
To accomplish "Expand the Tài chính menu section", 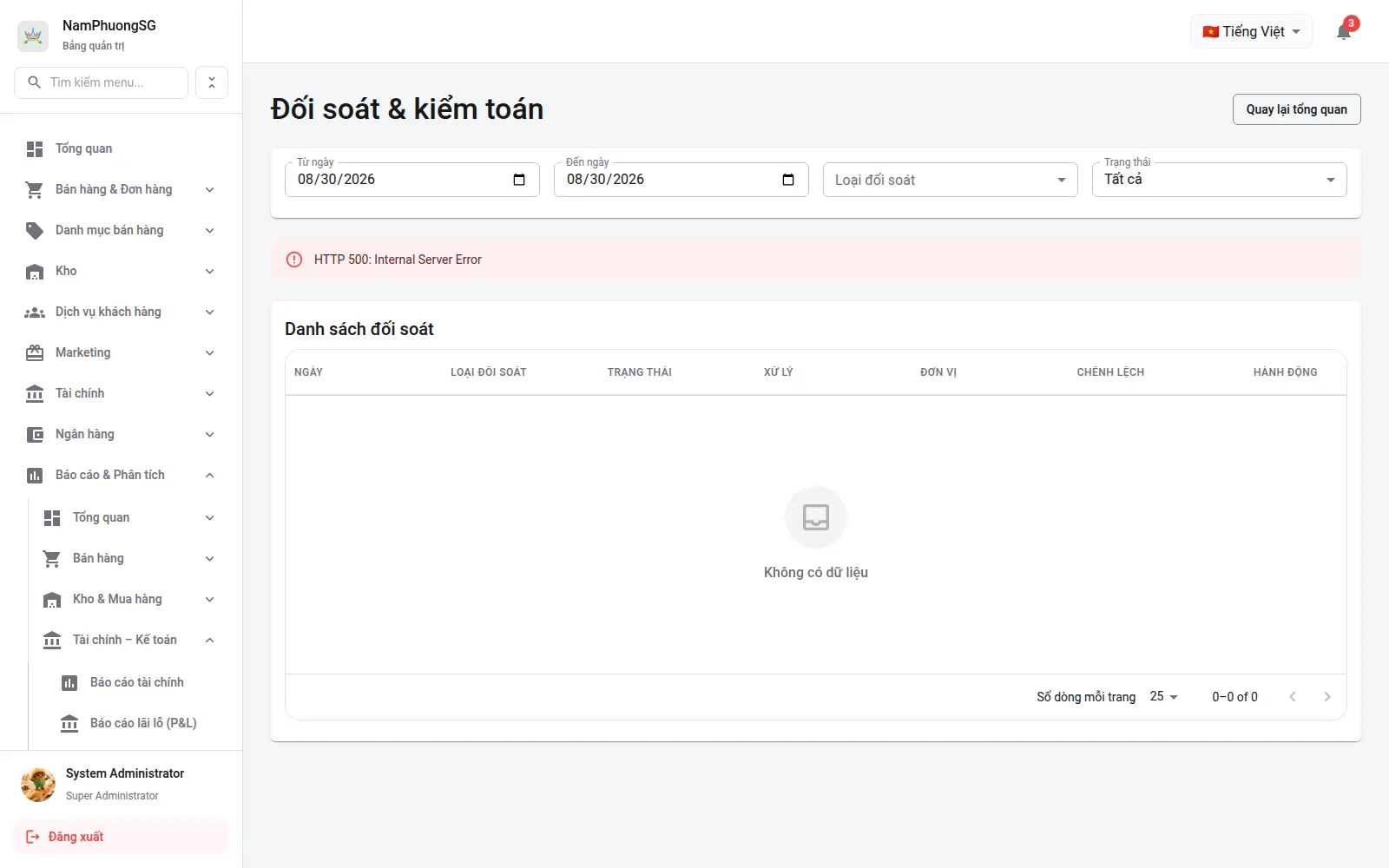I will 122,394.
